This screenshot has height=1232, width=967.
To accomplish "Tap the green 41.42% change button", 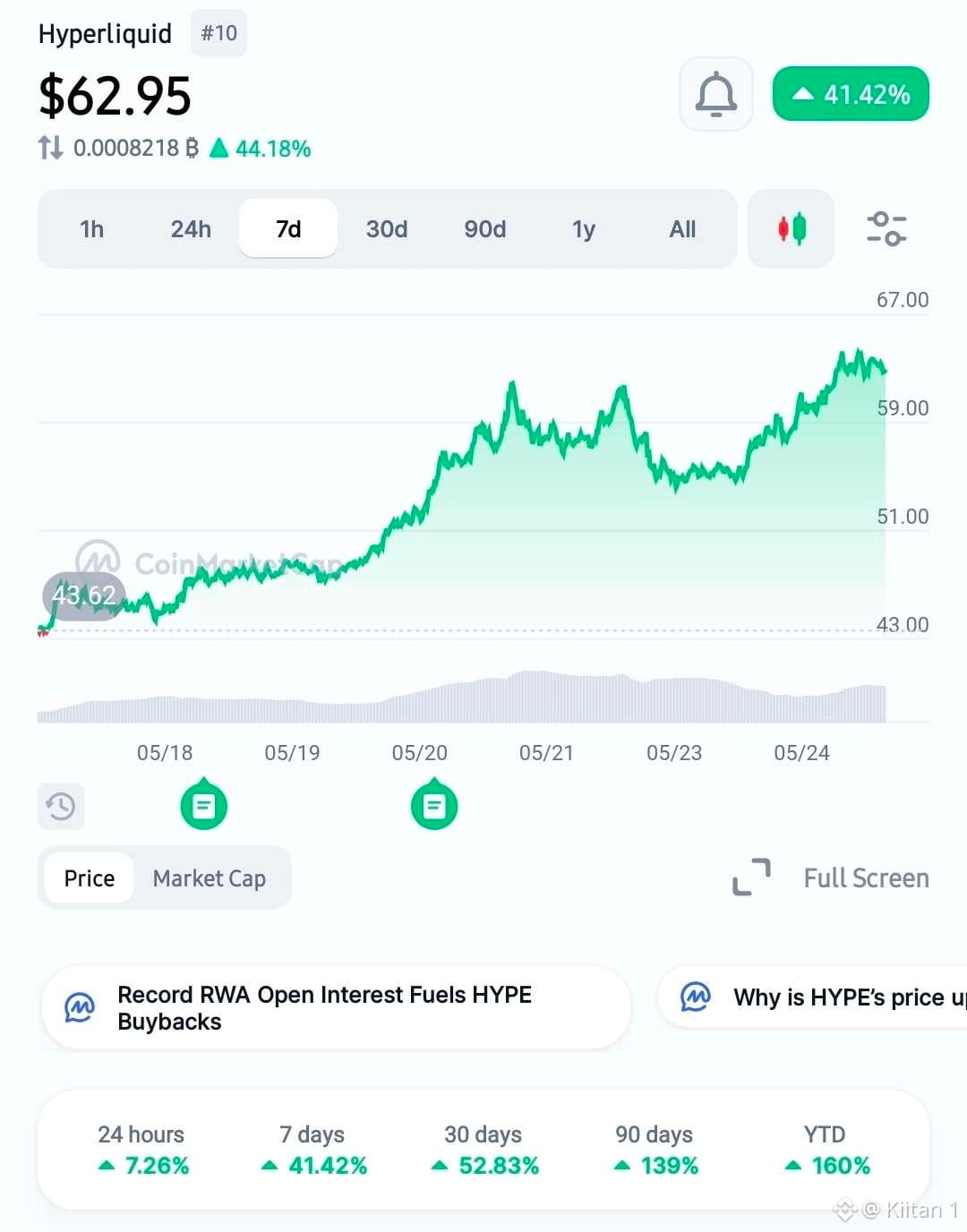I will (851, 94).
